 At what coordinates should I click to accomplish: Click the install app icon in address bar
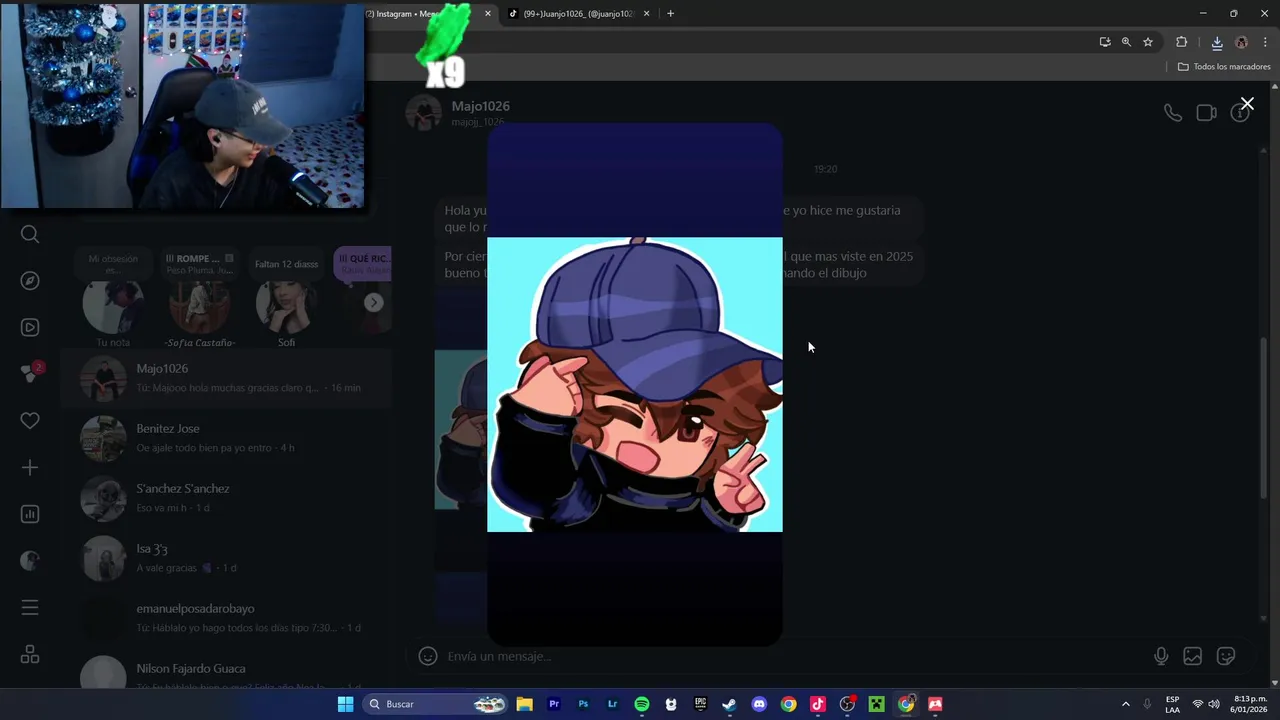(x=1105, y=42)
